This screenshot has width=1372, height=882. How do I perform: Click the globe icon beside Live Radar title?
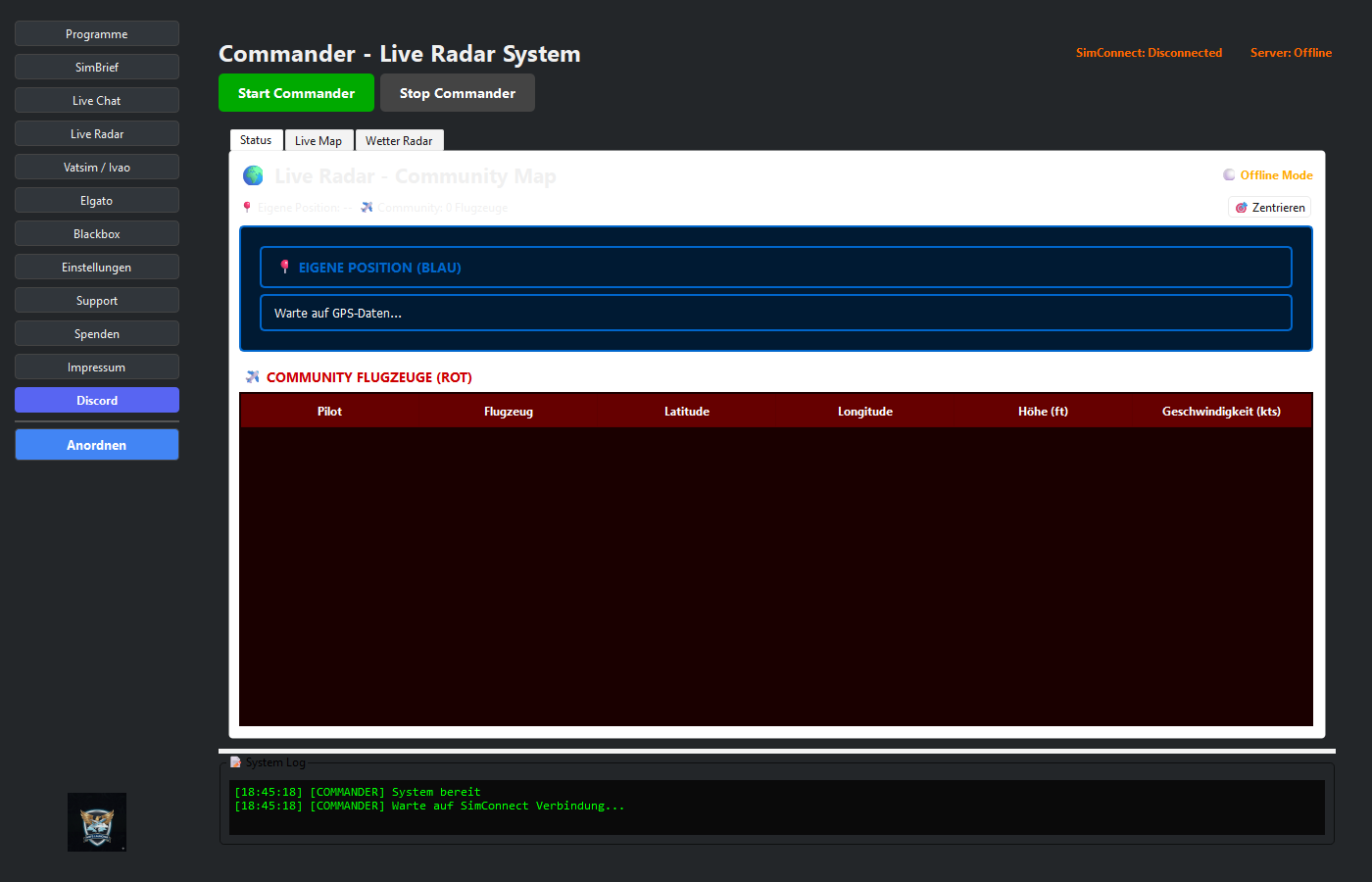pyautogui.click(x=253, y=175)
